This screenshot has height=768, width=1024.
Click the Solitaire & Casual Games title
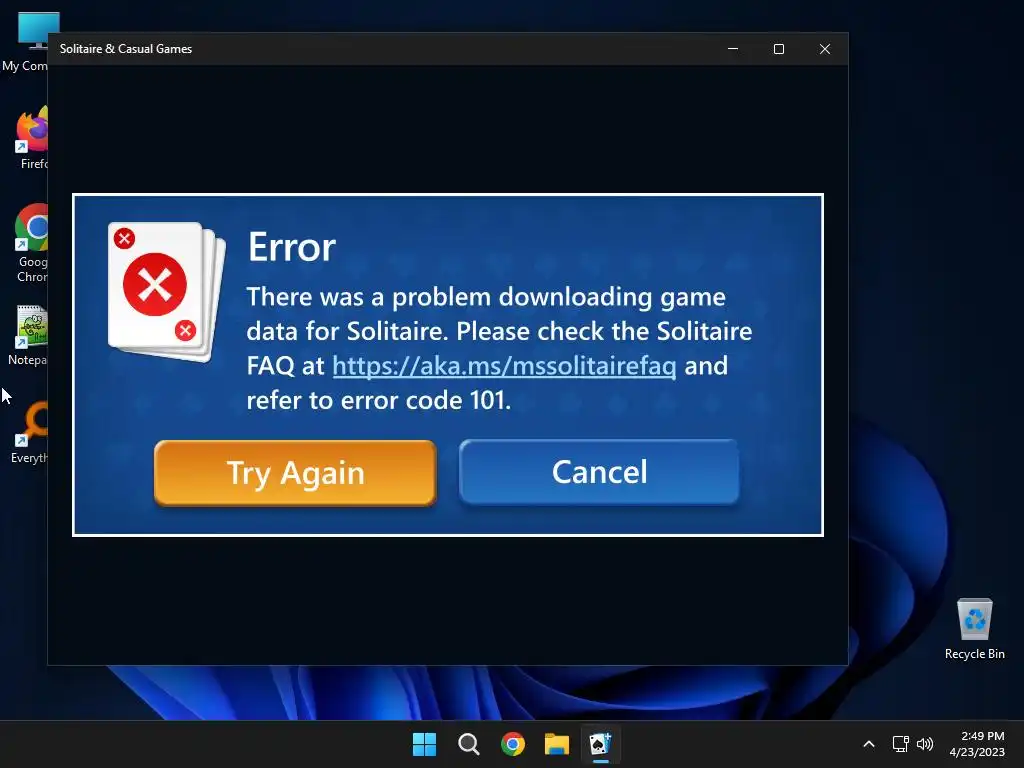point(126,49)
